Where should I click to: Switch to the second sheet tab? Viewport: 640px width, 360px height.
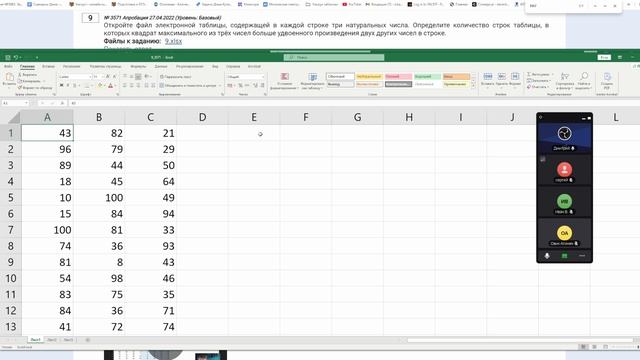(52, 340)
